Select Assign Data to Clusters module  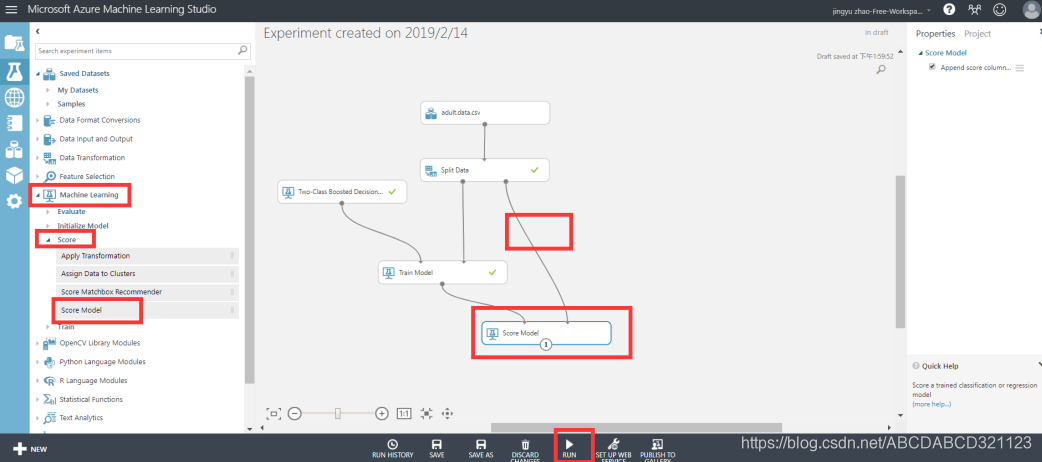click(x=148, y=274)
